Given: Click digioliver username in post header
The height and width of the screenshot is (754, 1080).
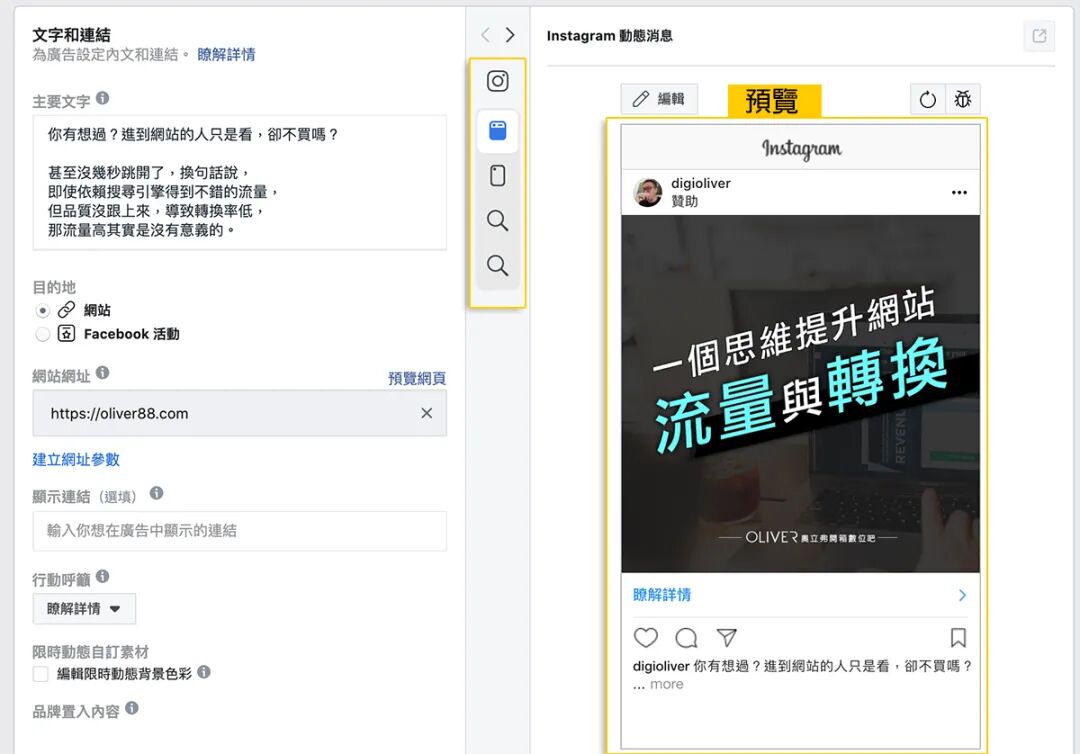Looking at the screenshot, I should (x=700, y=183).
